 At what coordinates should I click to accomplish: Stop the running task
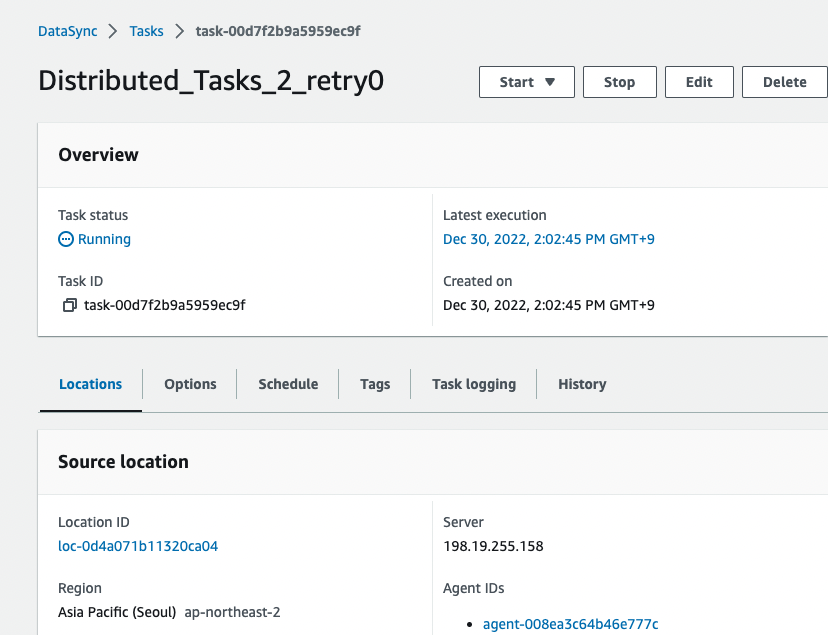pyautogui.click(x=619, y=82)
